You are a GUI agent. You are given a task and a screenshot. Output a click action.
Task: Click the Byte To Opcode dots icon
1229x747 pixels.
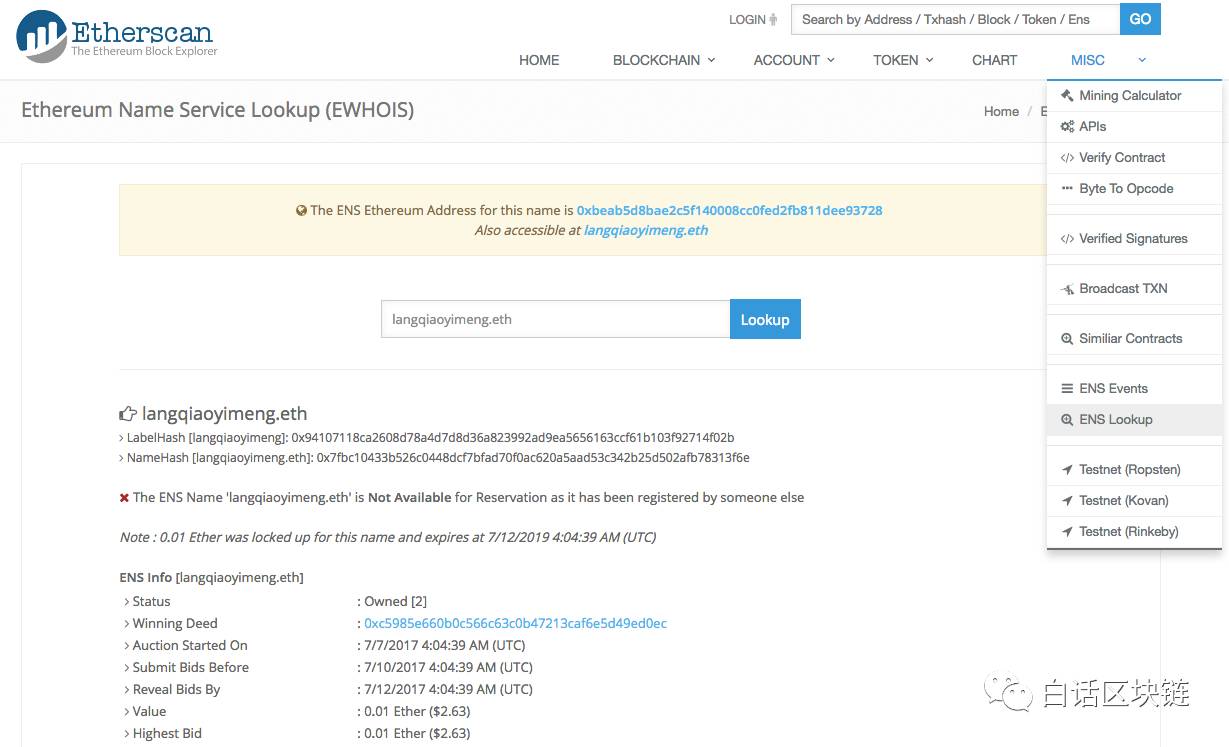point(1067,189)
